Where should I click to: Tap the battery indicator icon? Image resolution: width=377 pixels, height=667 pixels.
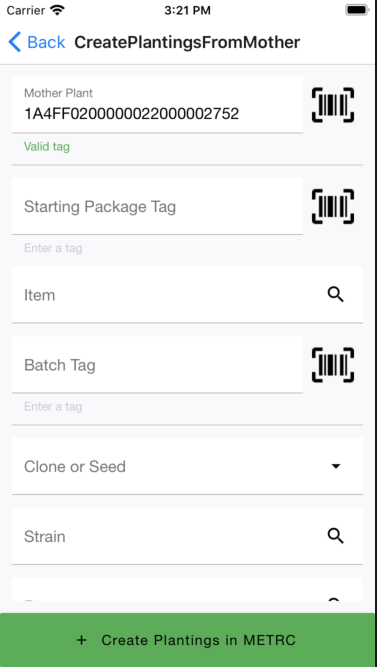tap(357, 10)
